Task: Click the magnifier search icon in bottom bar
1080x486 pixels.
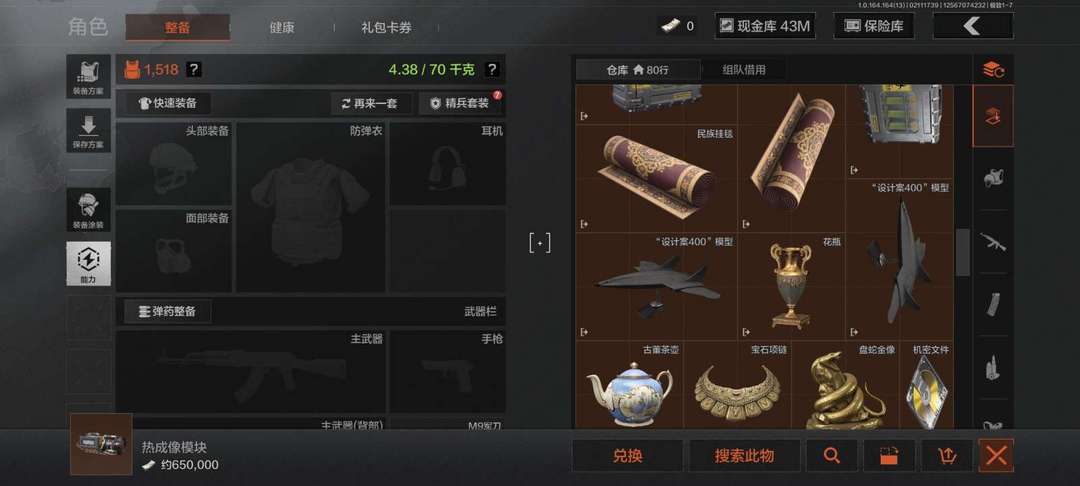Action: pos(832,455)
